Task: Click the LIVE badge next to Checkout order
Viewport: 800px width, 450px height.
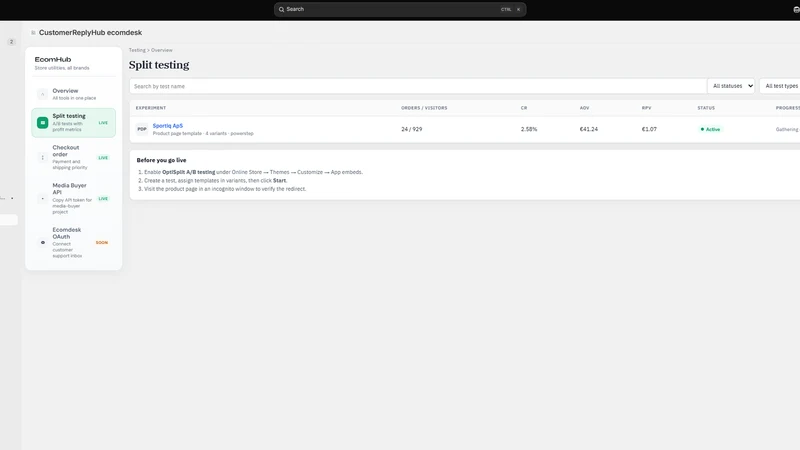Action: pyautogui.click(x=103, y=158)
